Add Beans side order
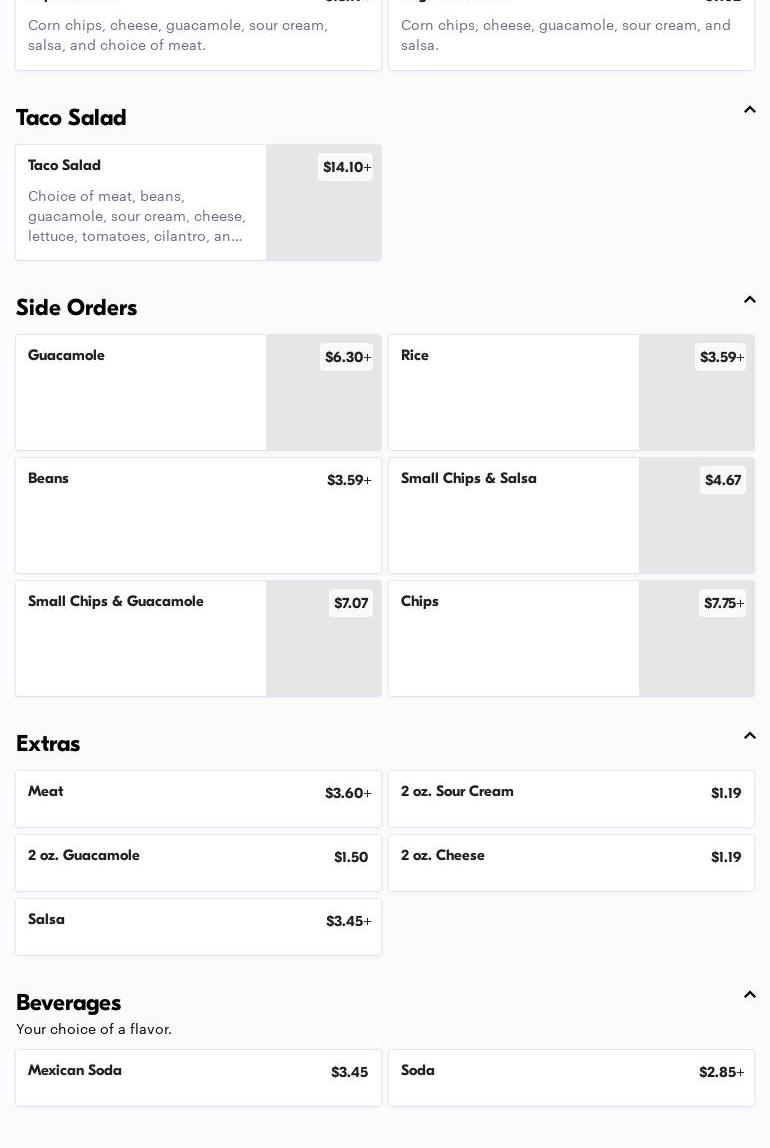Viewport: 770px width, 1148px height. (x=198, y=515)
